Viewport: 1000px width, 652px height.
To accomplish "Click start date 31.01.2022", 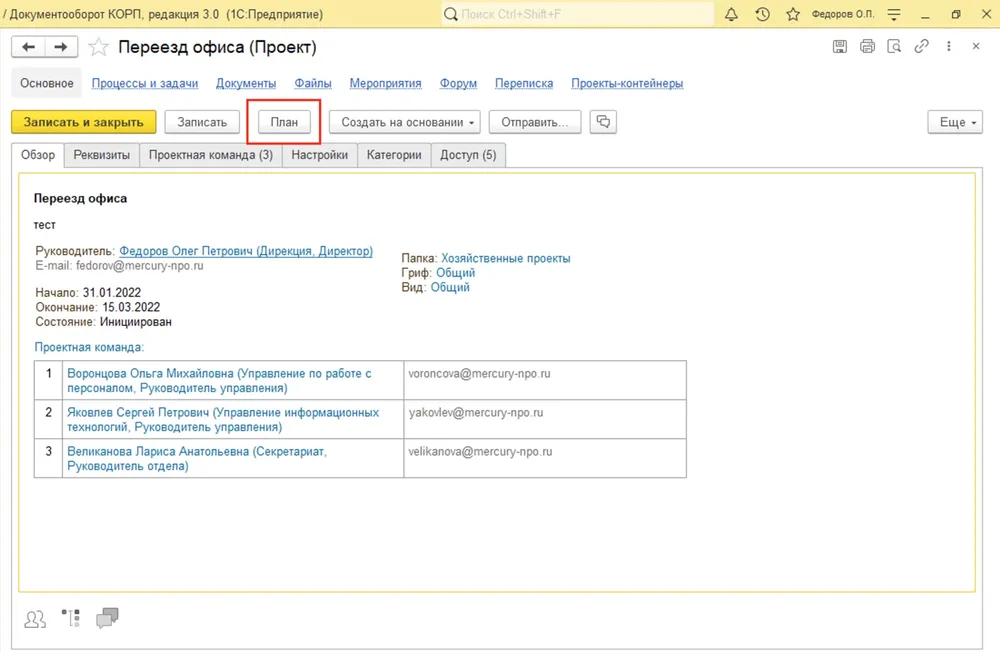I will click(x=112, y=293).
